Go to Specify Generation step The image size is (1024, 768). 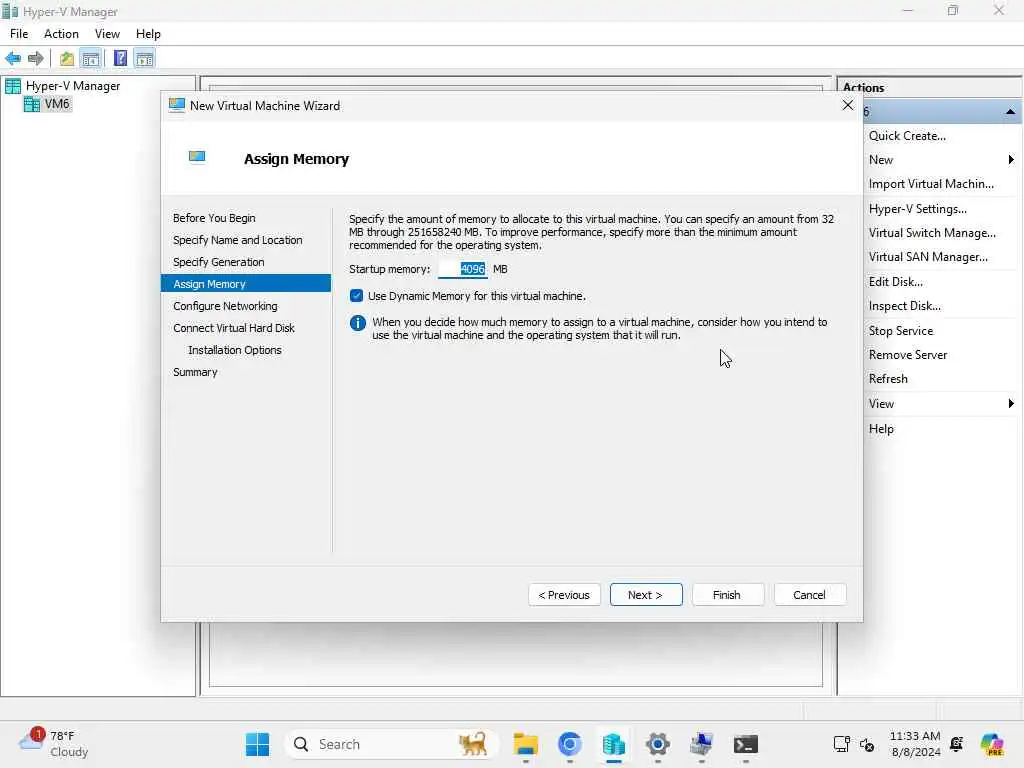(219, 262)
